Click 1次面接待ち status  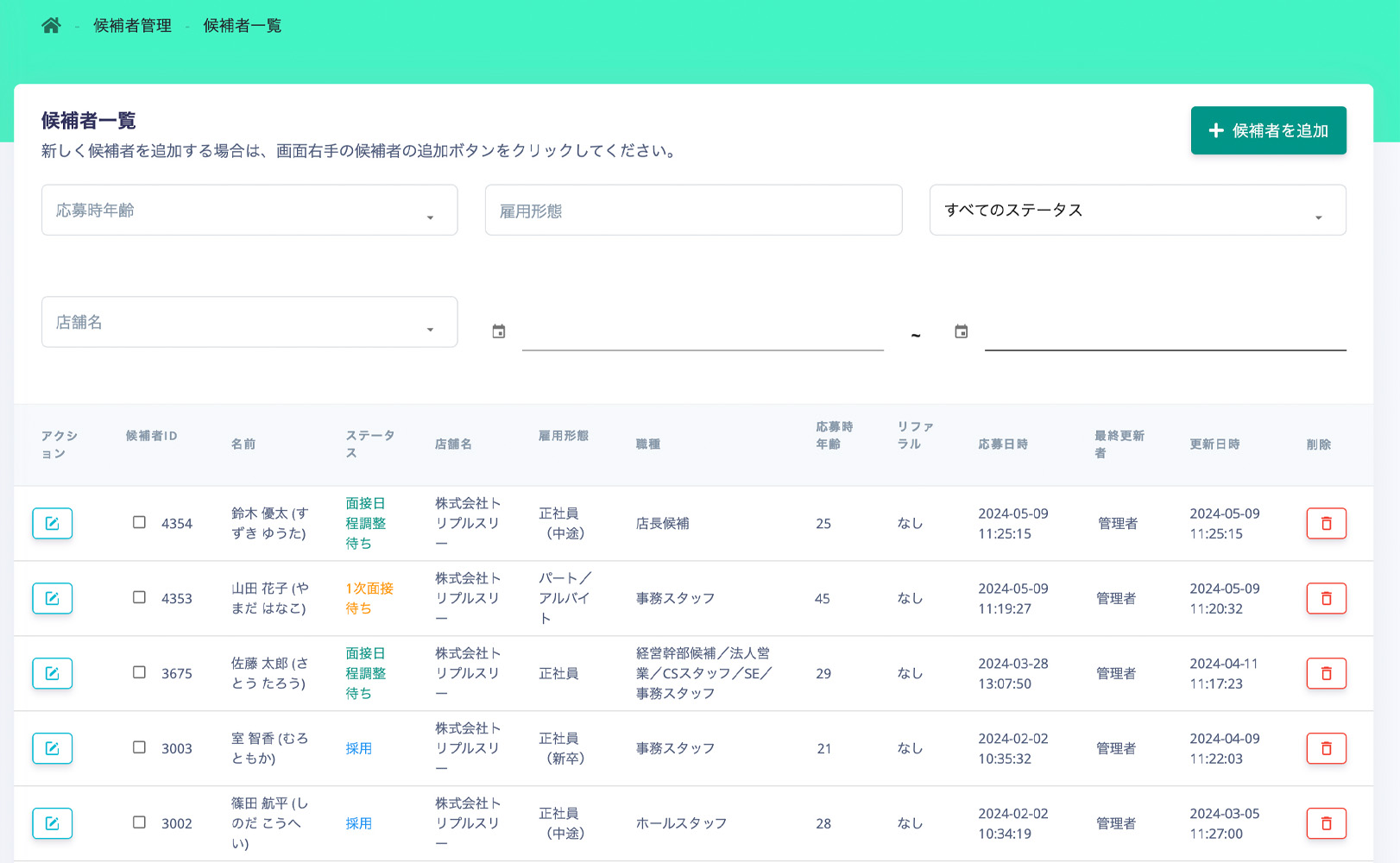click(369, 598)
